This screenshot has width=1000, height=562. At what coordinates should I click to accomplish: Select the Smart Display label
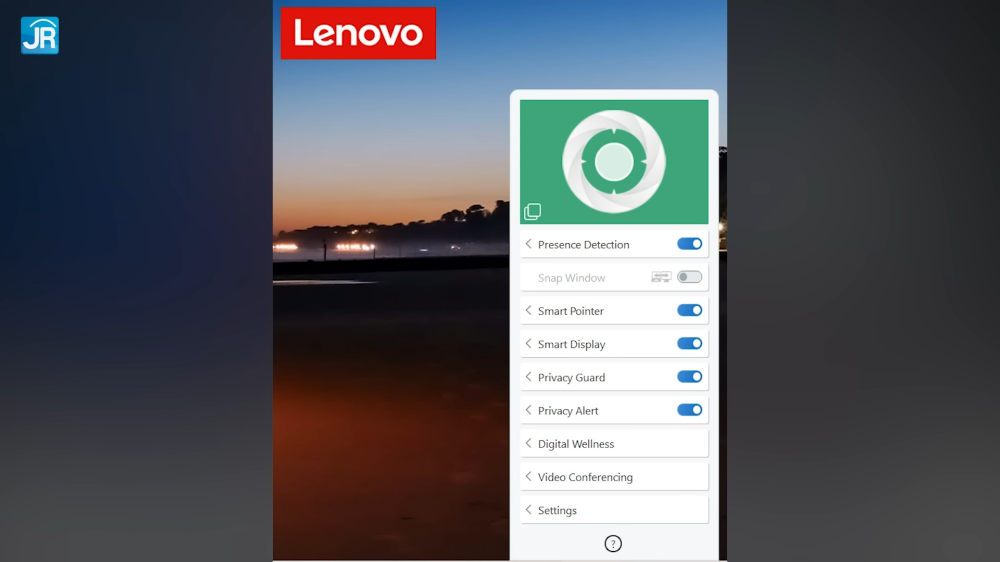571,344
